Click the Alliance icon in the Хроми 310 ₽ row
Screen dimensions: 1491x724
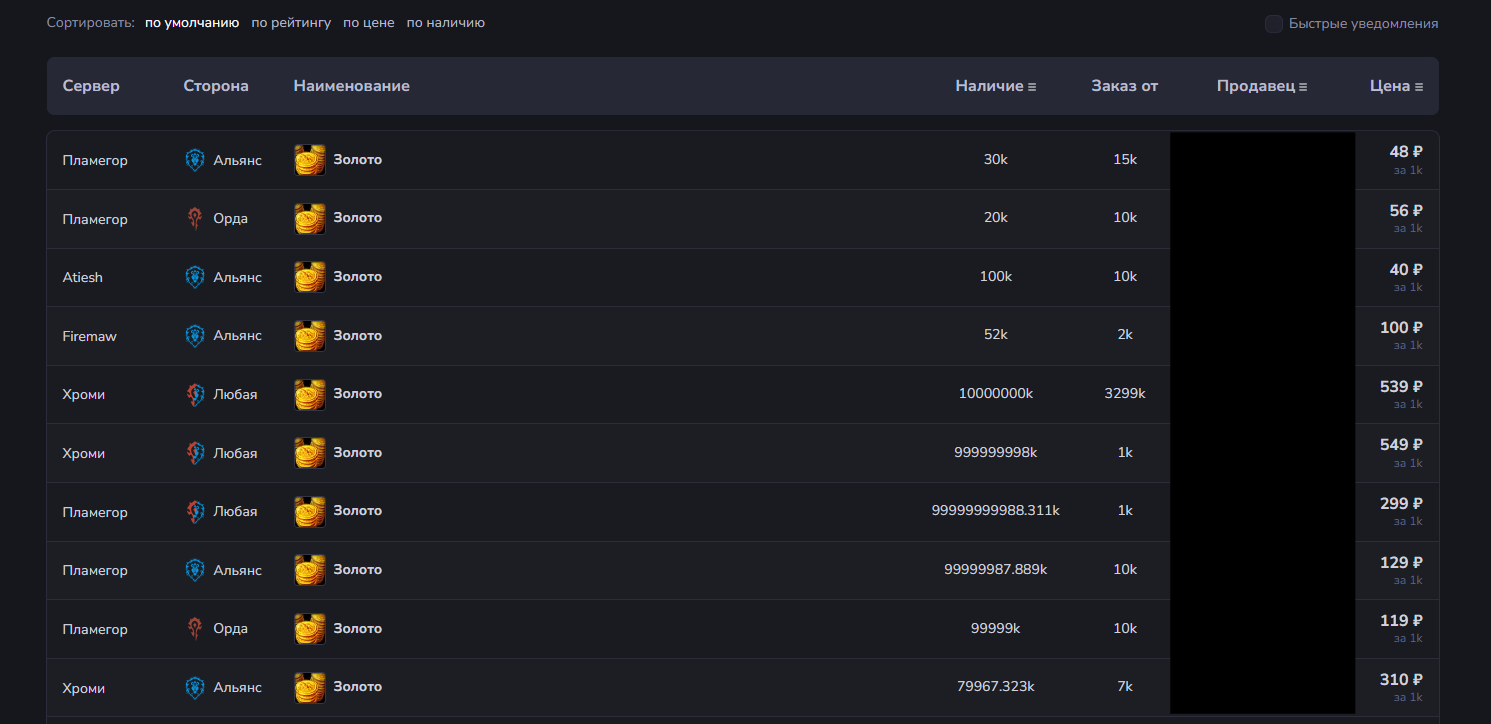tap(195, 688)
